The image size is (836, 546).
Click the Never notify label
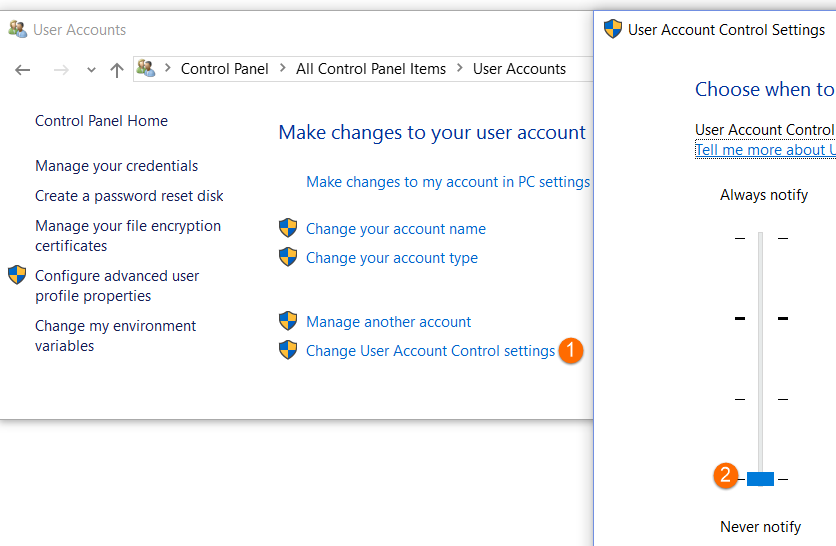[760, 527]
